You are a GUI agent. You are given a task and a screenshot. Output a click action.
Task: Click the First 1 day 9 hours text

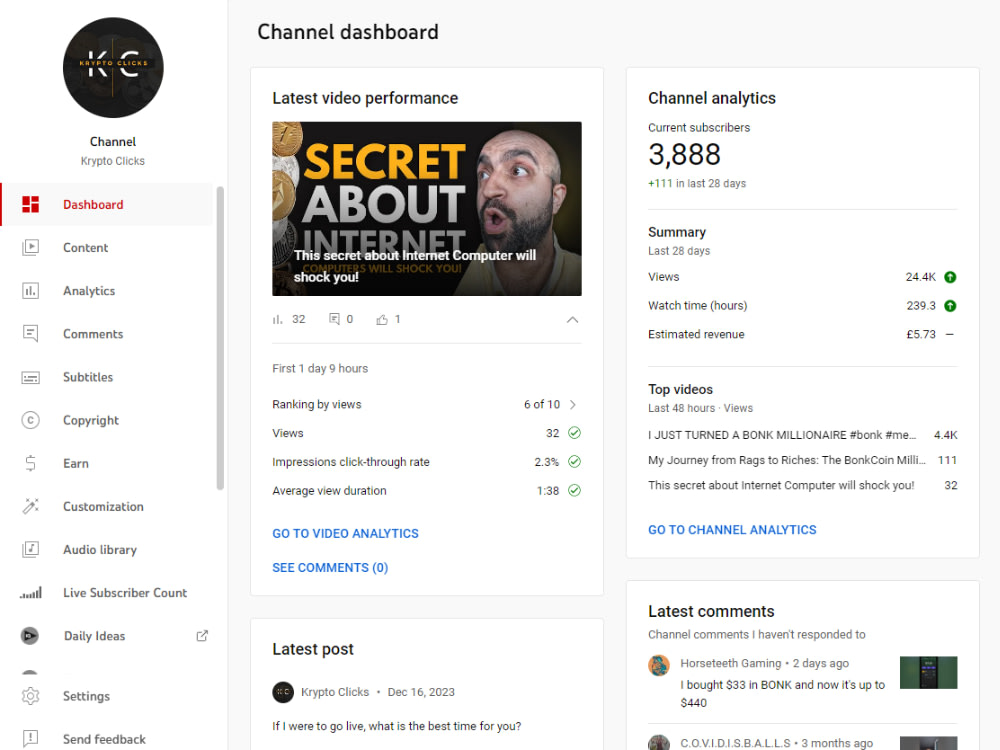point(320,369)
